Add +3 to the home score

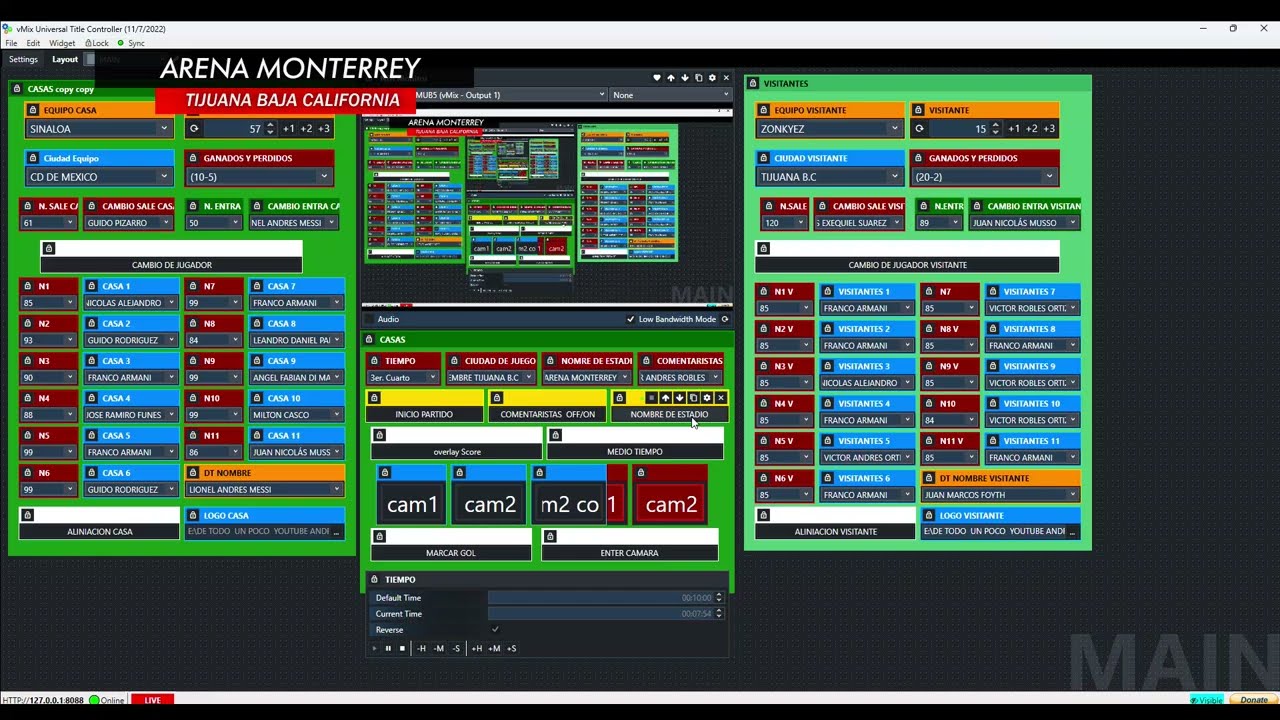coord(322,129)
